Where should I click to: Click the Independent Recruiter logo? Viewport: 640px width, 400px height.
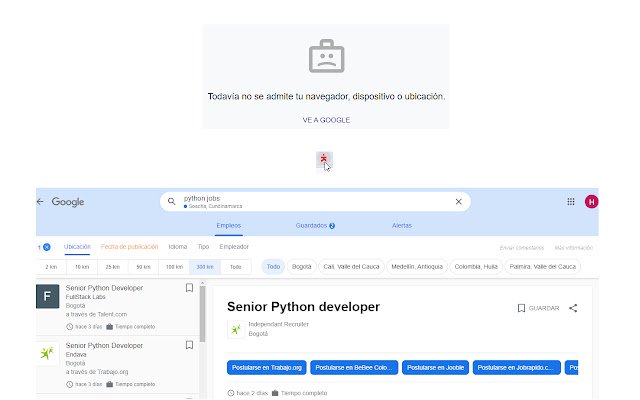click(236, 329)
